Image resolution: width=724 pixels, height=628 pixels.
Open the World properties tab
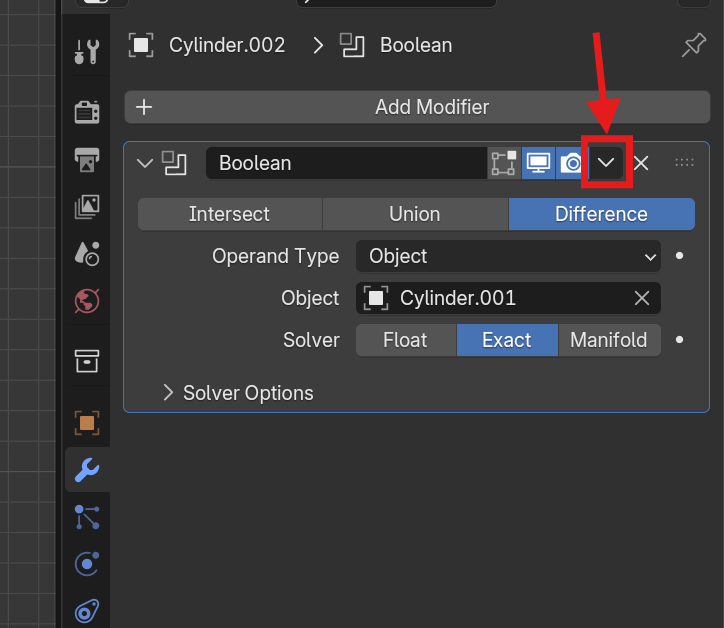coord(87,301)
